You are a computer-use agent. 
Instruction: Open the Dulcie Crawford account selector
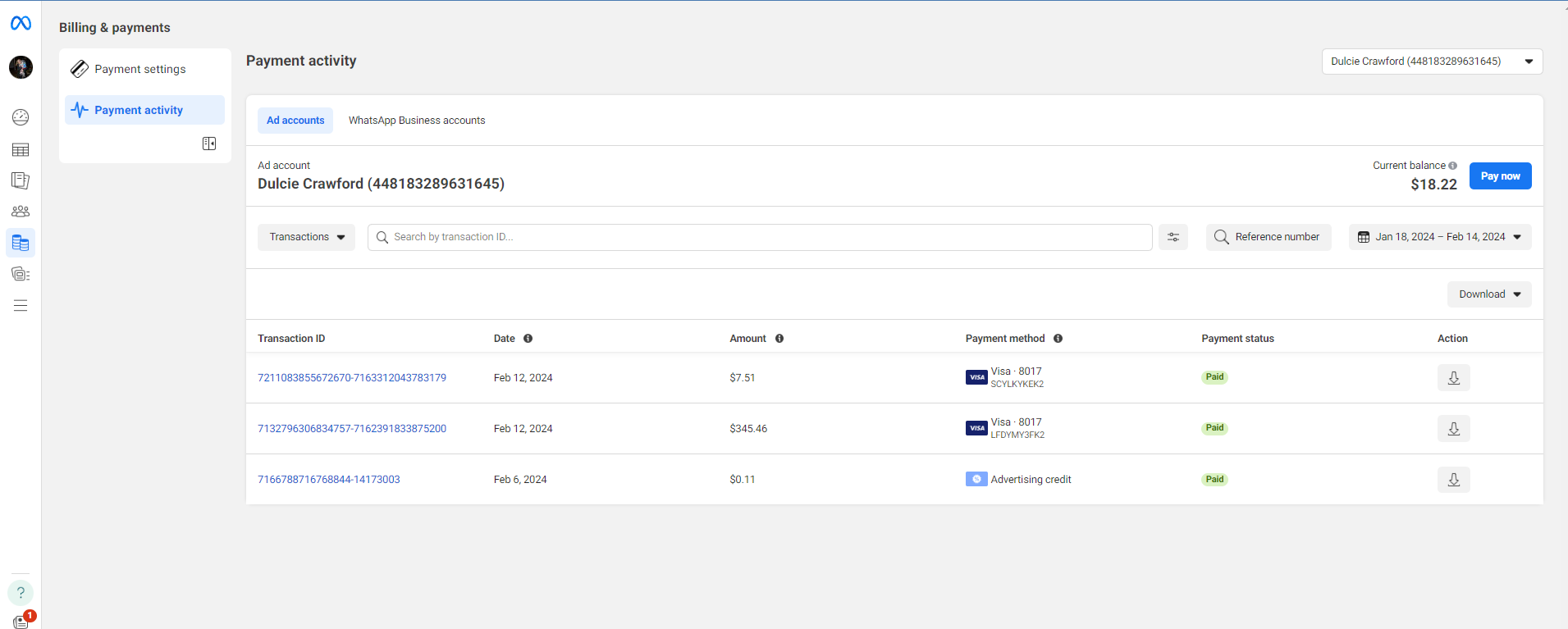click(1431, 62)
